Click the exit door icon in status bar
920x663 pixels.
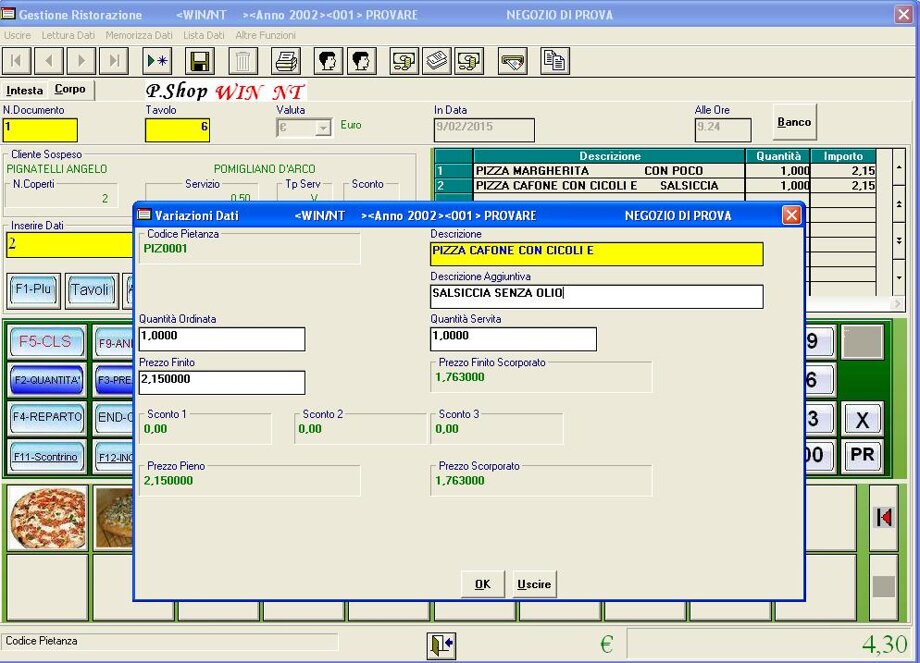(442, 645)
